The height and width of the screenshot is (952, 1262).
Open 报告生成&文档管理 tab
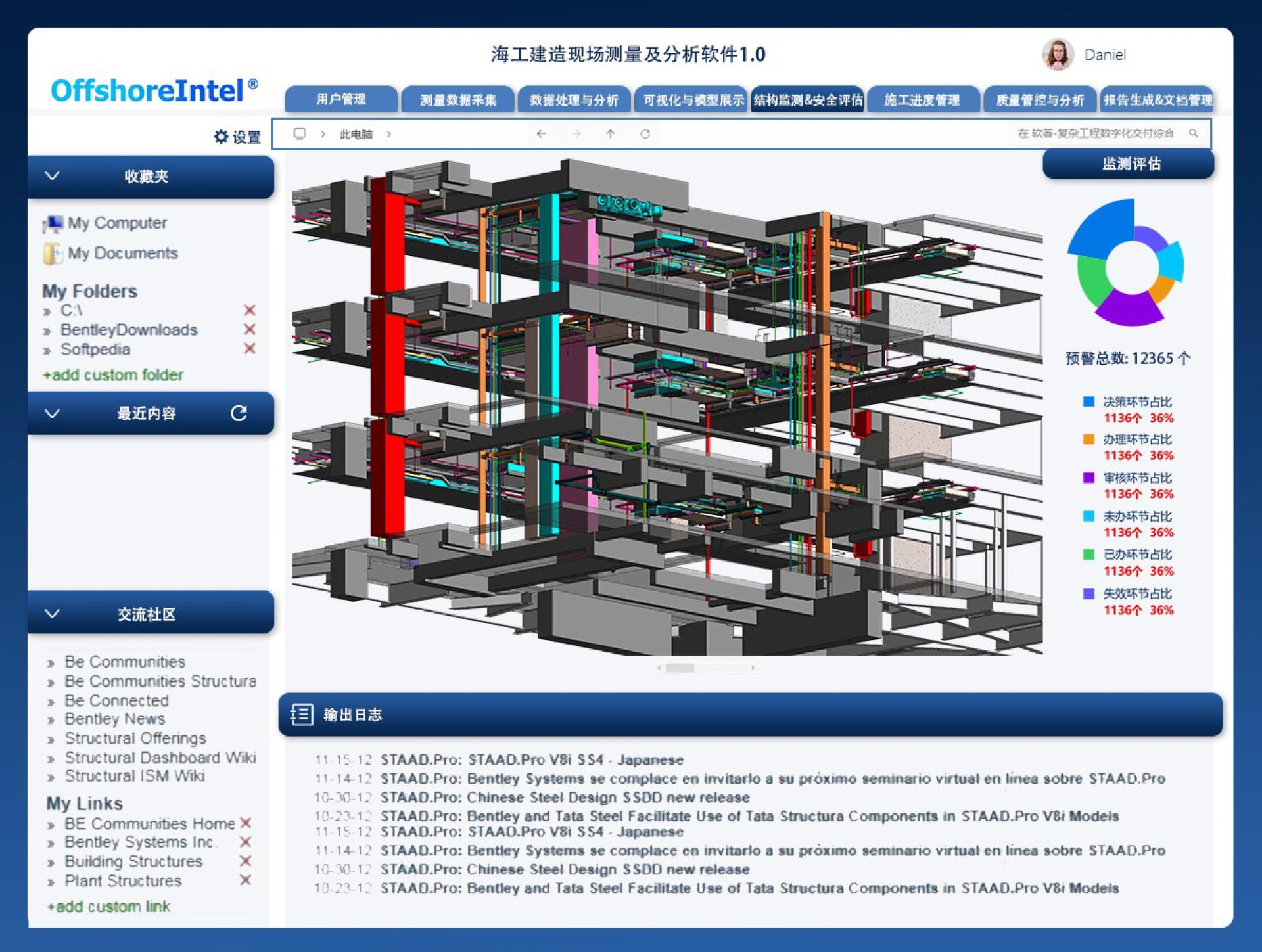point(1157,100)
